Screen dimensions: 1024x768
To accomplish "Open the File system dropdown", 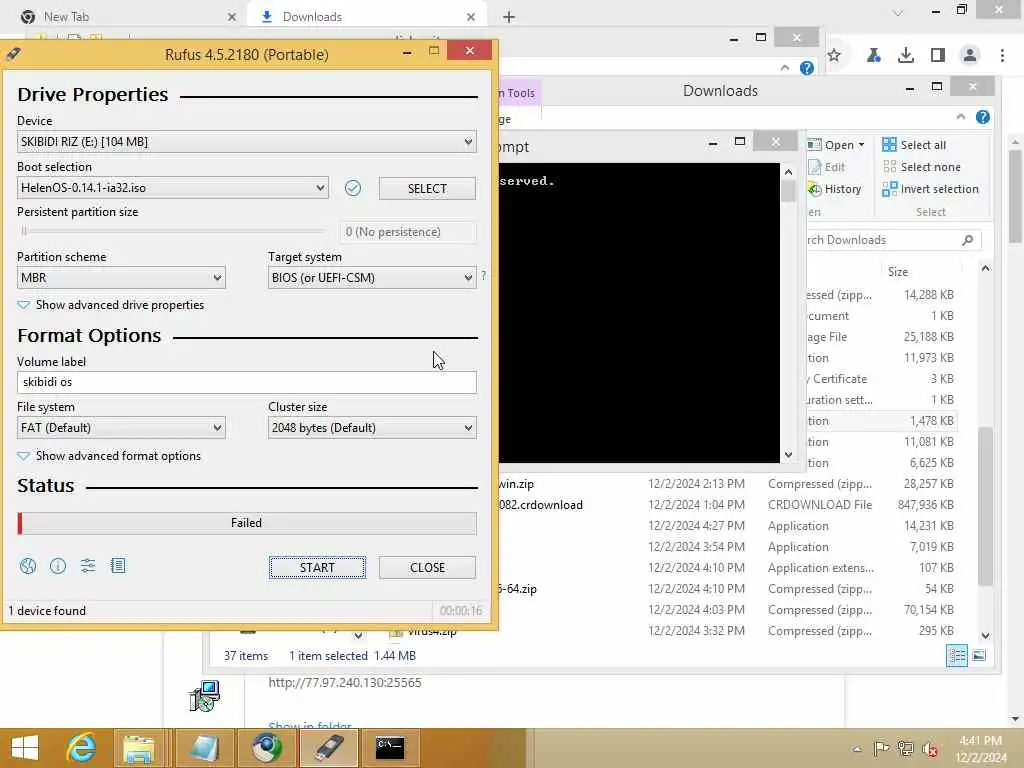I will 121,428.
